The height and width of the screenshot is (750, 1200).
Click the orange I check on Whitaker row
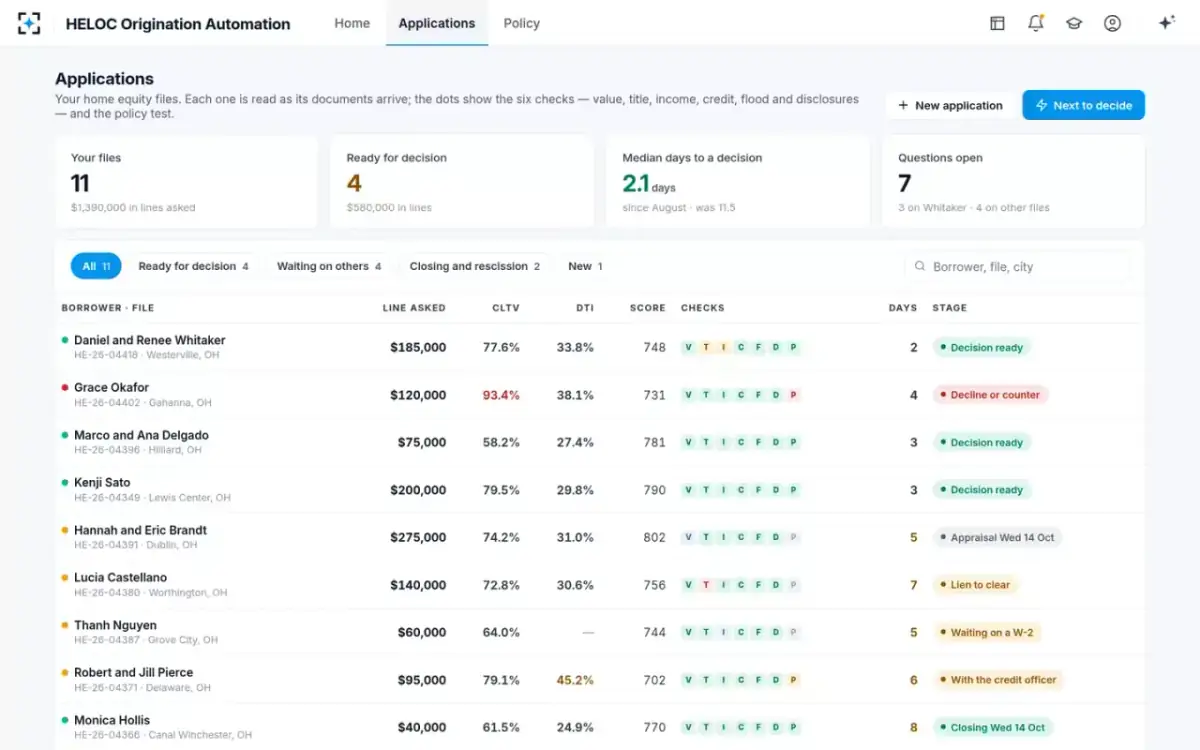point(723,348)
